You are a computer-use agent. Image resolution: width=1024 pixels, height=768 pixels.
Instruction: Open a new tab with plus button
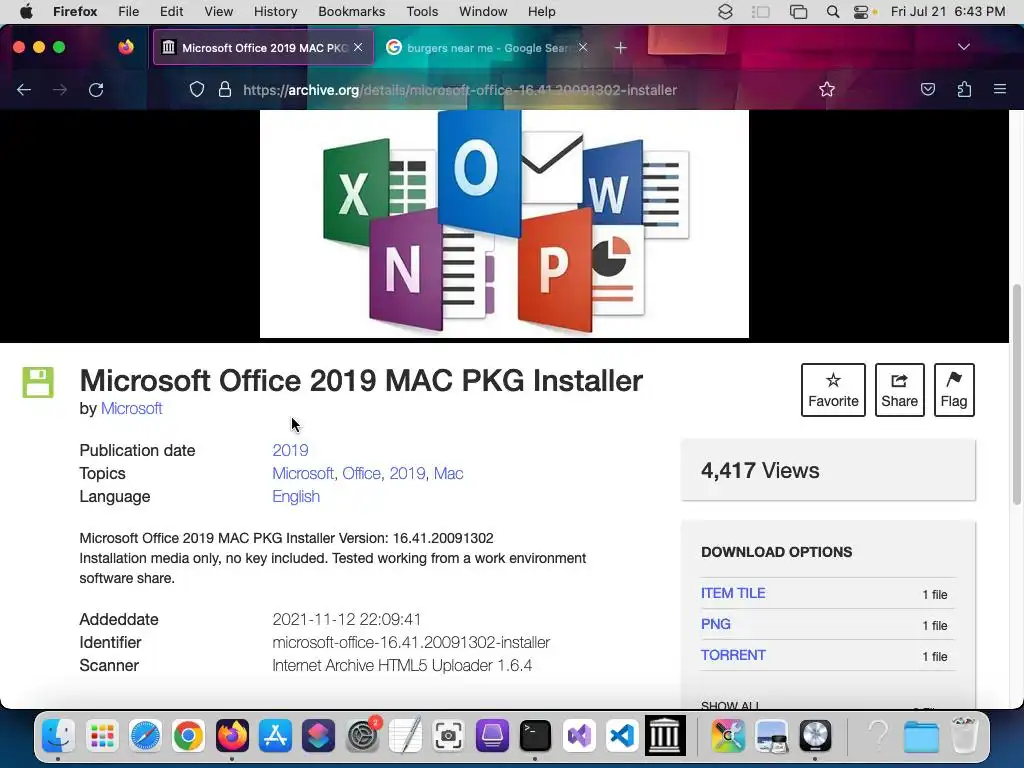pyautogui.click(x=620, y=48)
